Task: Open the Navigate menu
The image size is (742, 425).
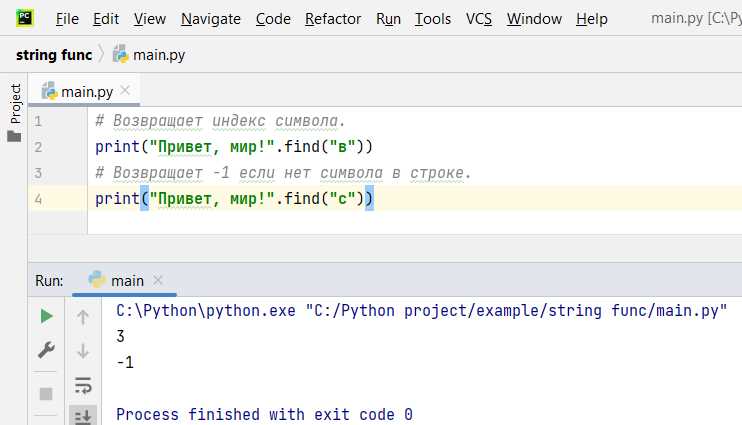Action: pyautogui.click(x=211, y=19)
